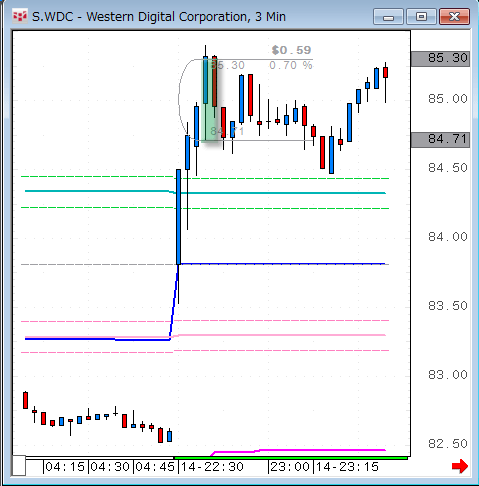This screenshot has width=479, height=486.
Task: Click the 85.00 price axis label
Action: tap(448, 99)
